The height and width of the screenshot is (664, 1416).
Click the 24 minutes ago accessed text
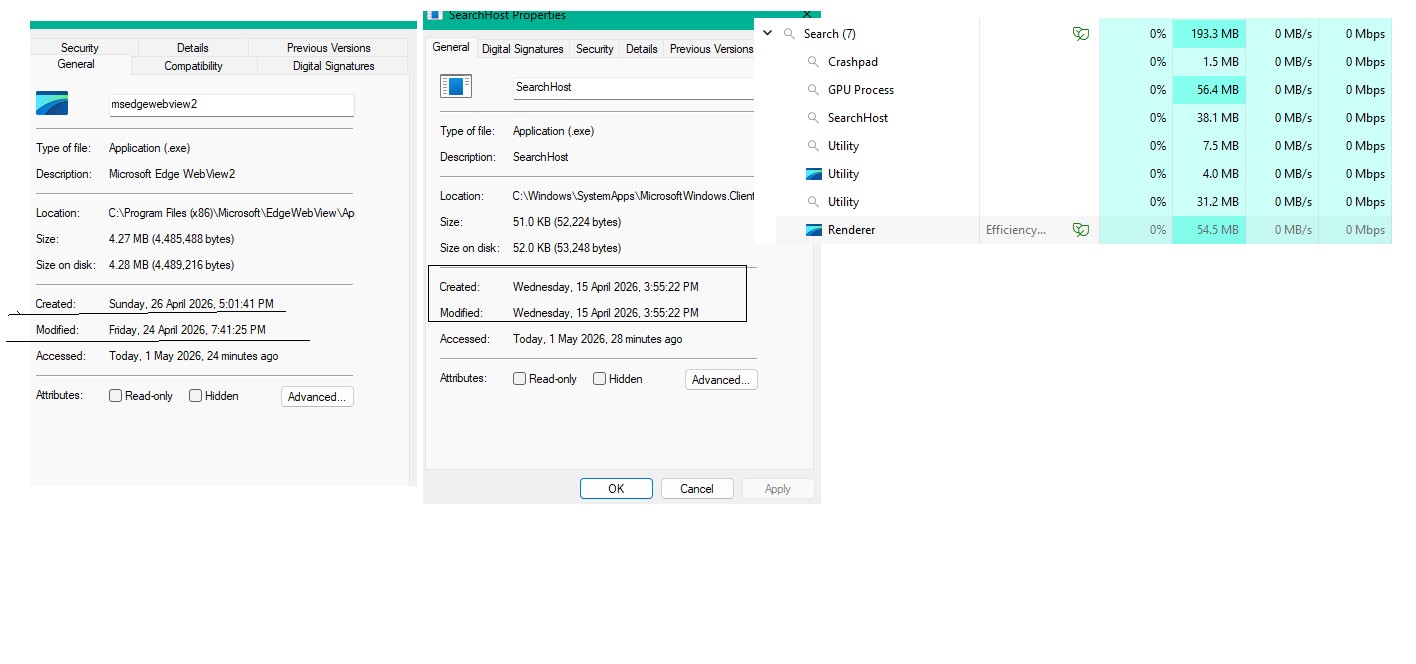(194, 356)
